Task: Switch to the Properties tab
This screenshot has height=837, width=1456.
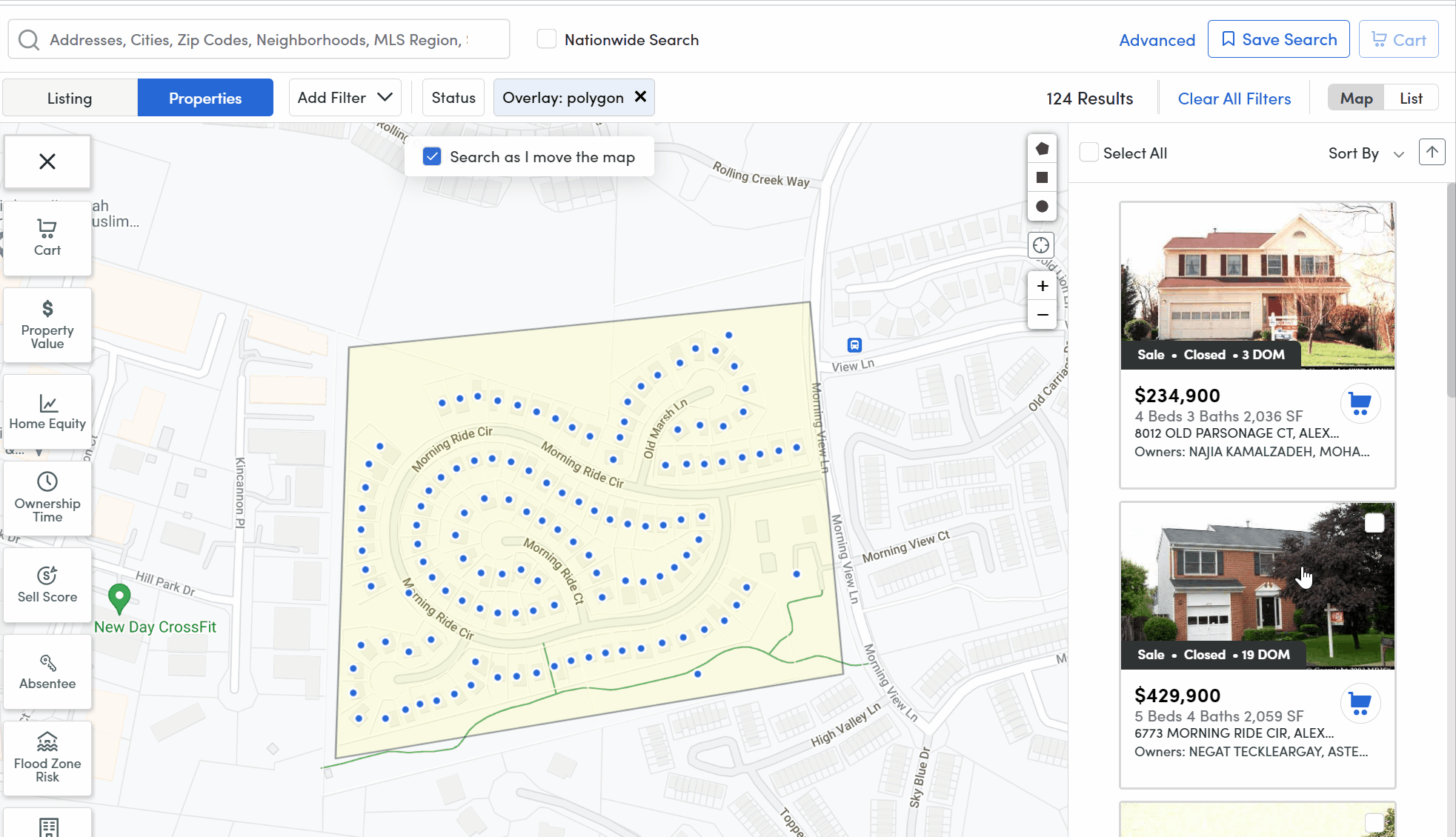Action: [205, 98]
